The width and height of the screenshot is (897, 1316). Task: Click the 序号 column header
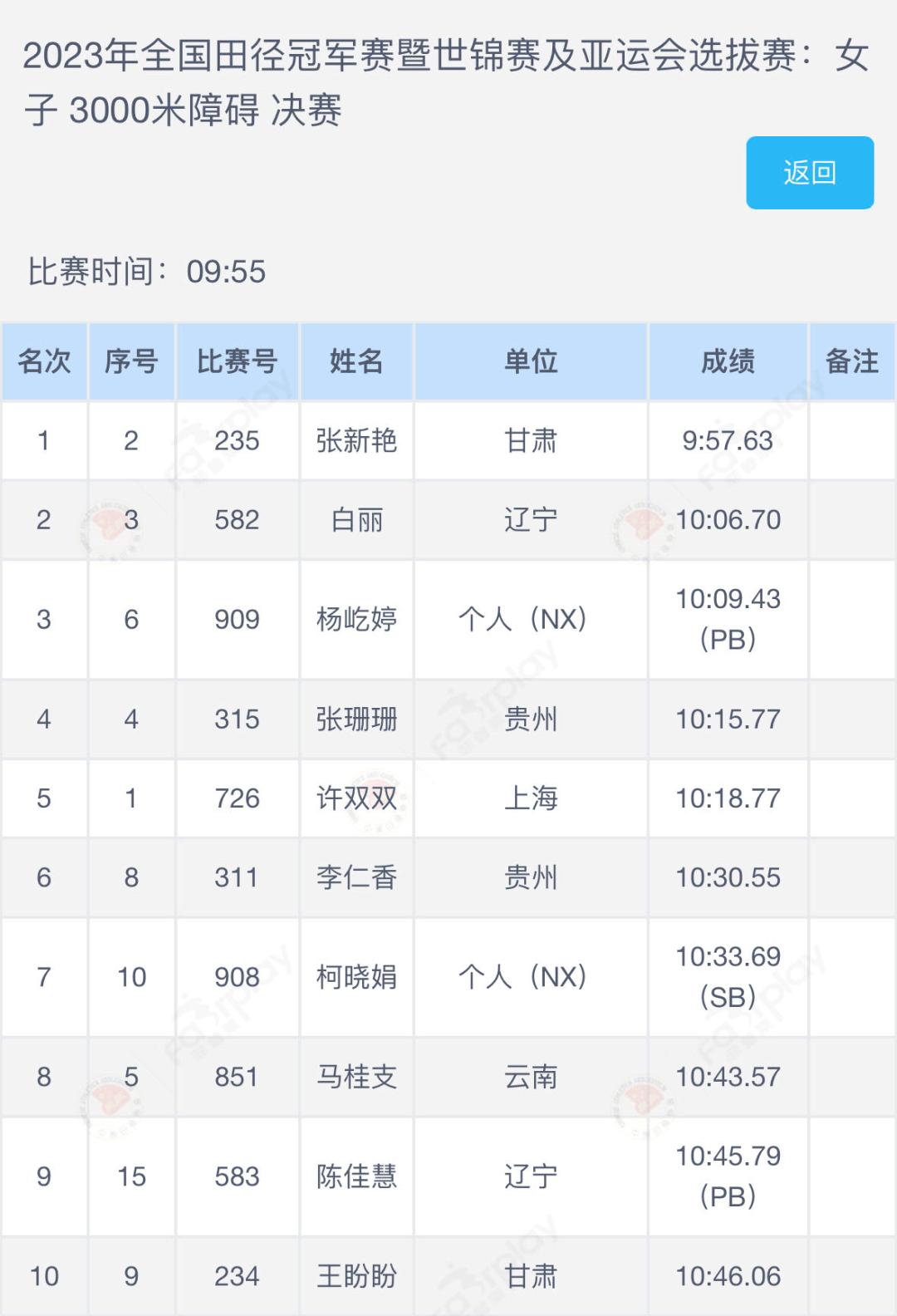130,361
